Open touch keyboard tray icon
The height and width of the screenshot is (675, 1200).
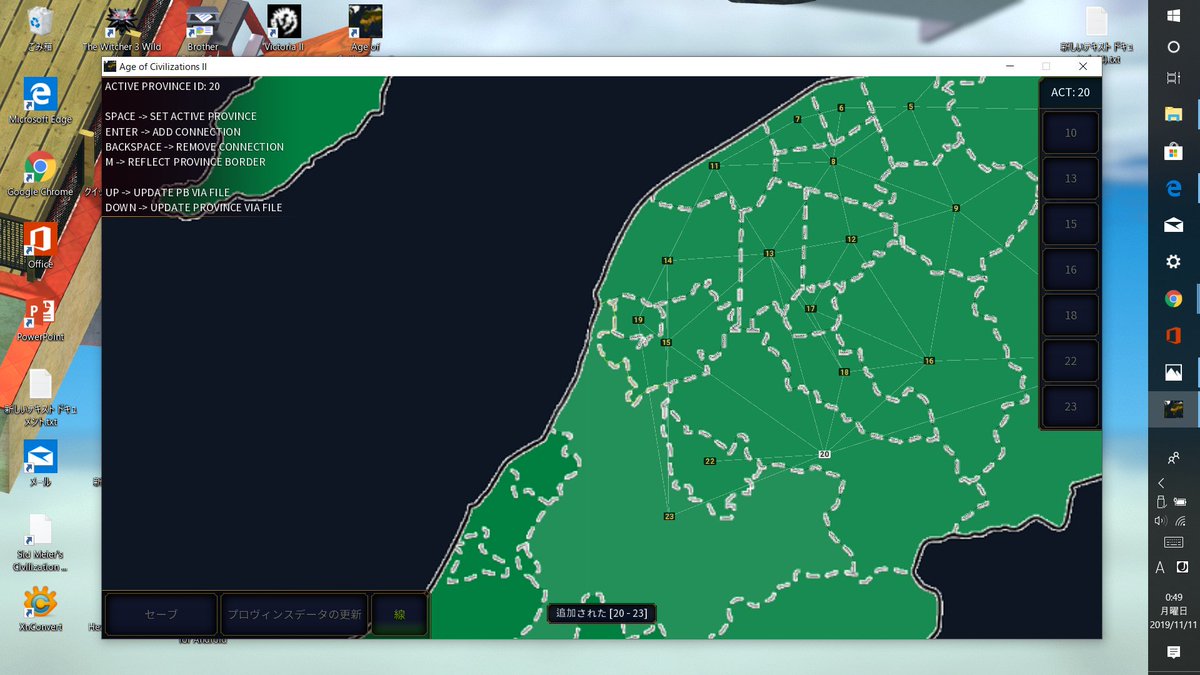[x=1174, y=543]
